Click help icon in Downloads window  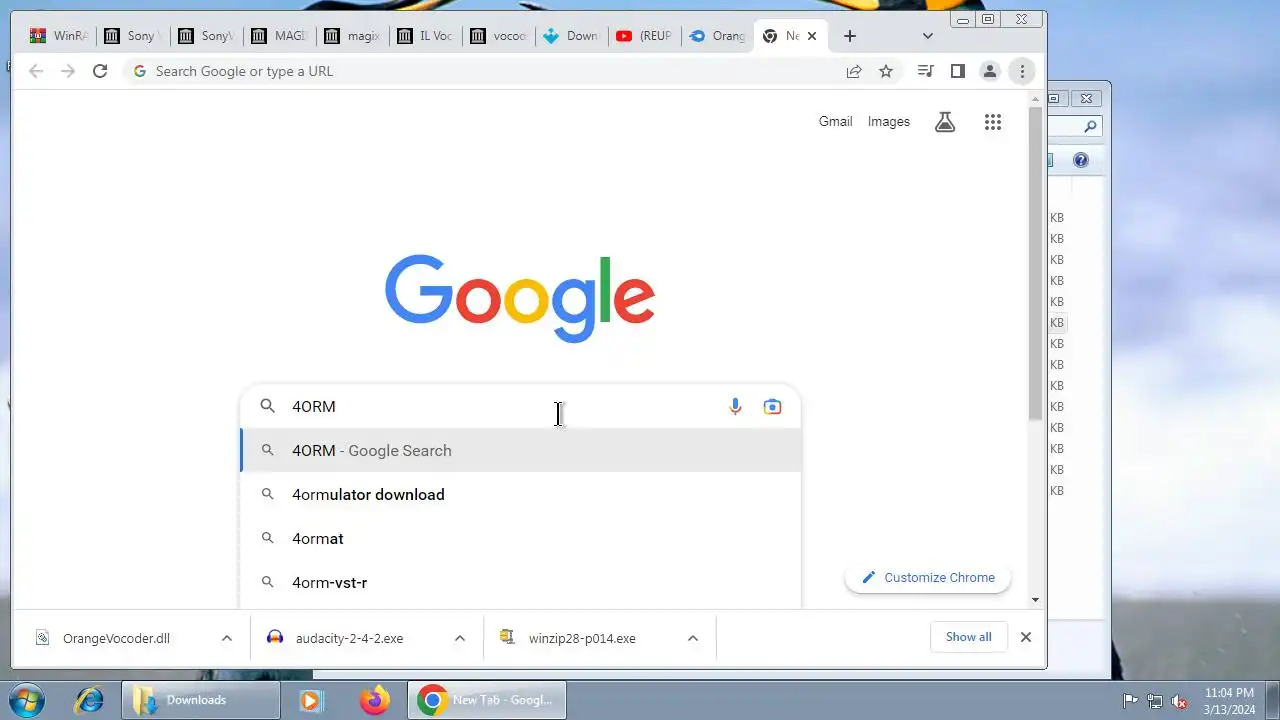[1081, 160]
